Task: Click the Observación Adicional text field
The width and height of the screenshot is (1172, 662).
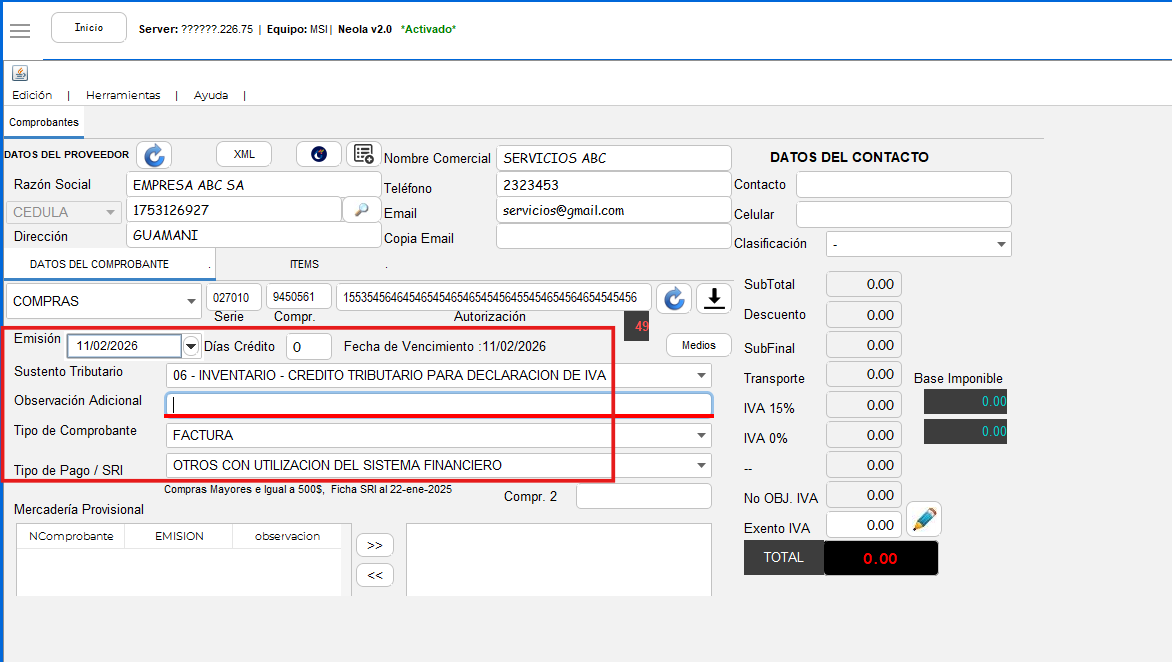Action: (x=438, y=404)
